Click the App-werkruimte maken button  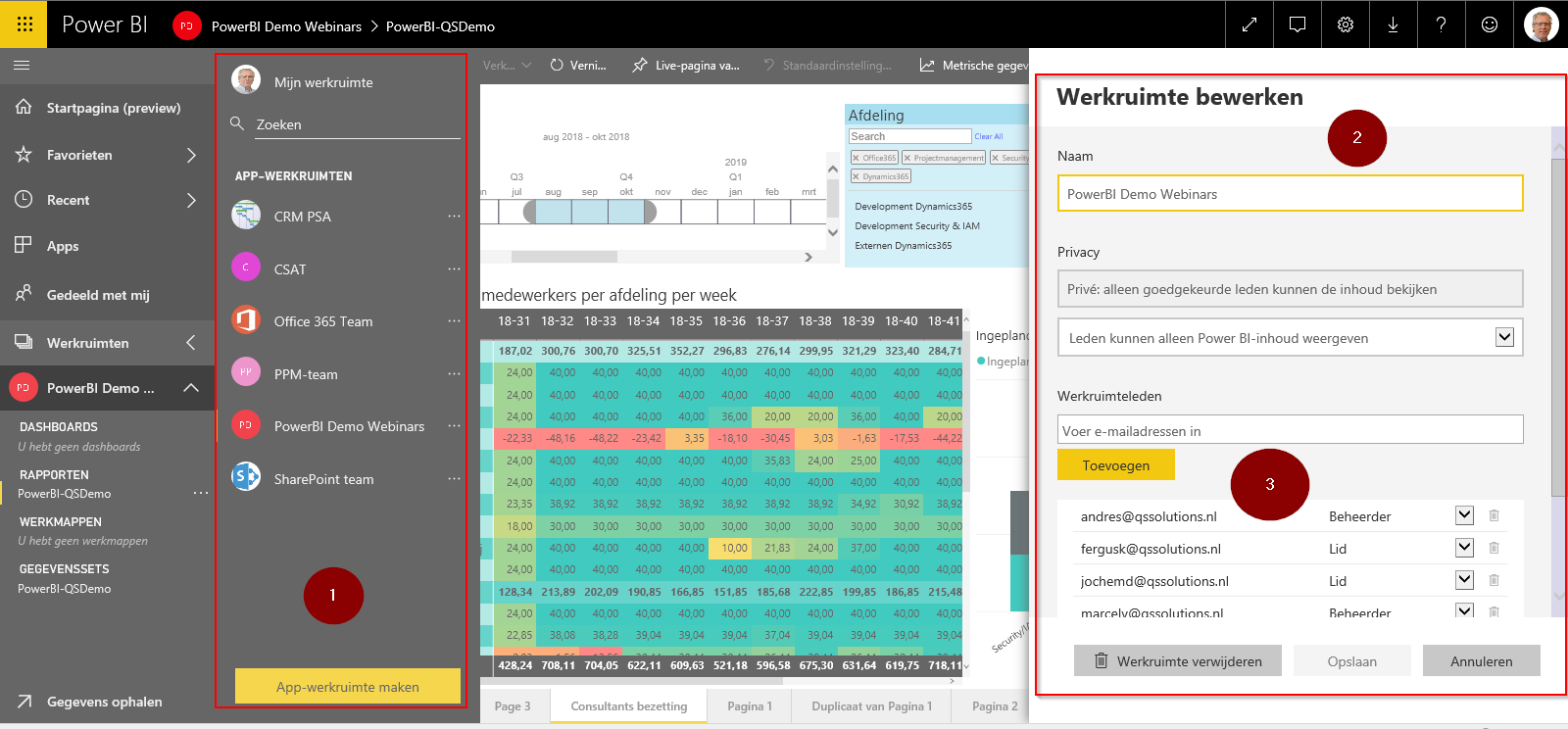point(348,686)
